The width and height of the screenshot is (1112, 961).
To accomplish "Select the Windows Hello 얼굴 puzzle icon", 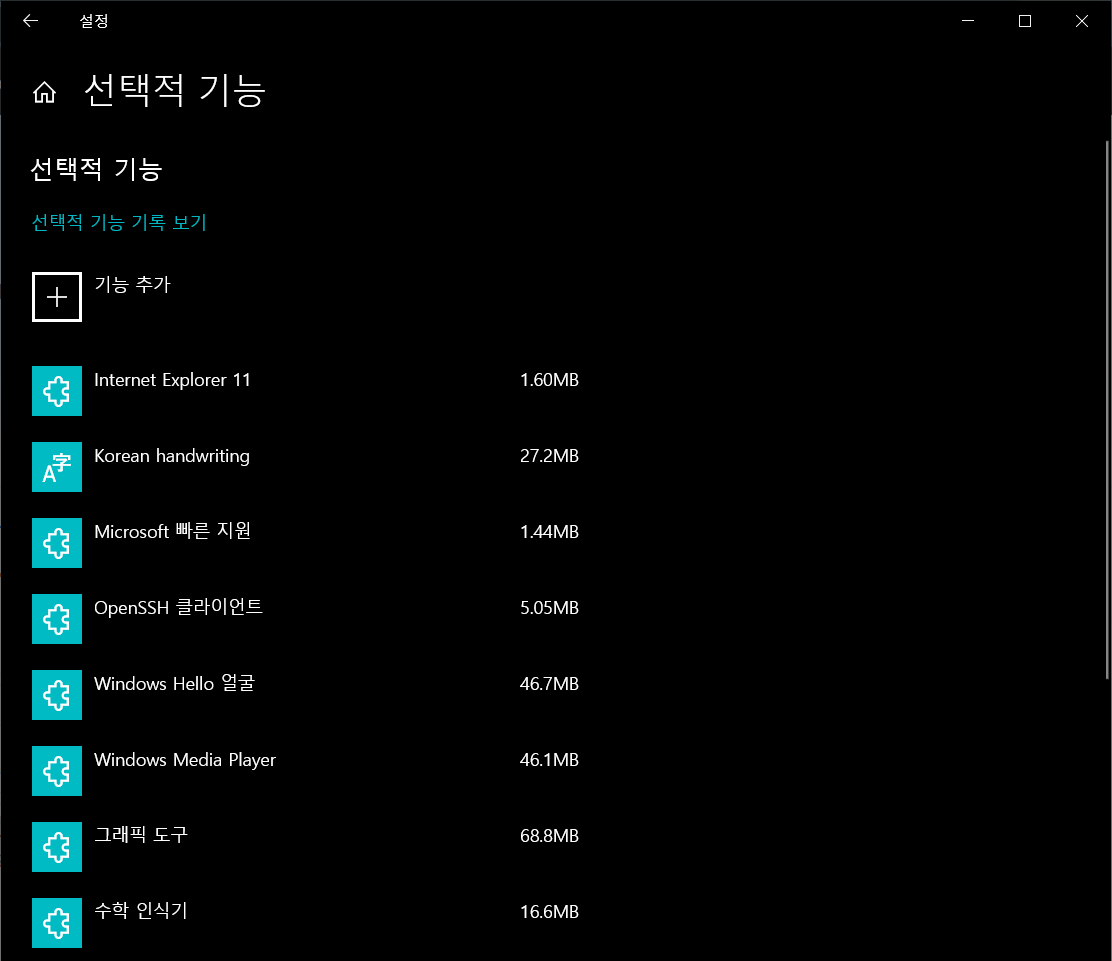I will coord(57,695).
